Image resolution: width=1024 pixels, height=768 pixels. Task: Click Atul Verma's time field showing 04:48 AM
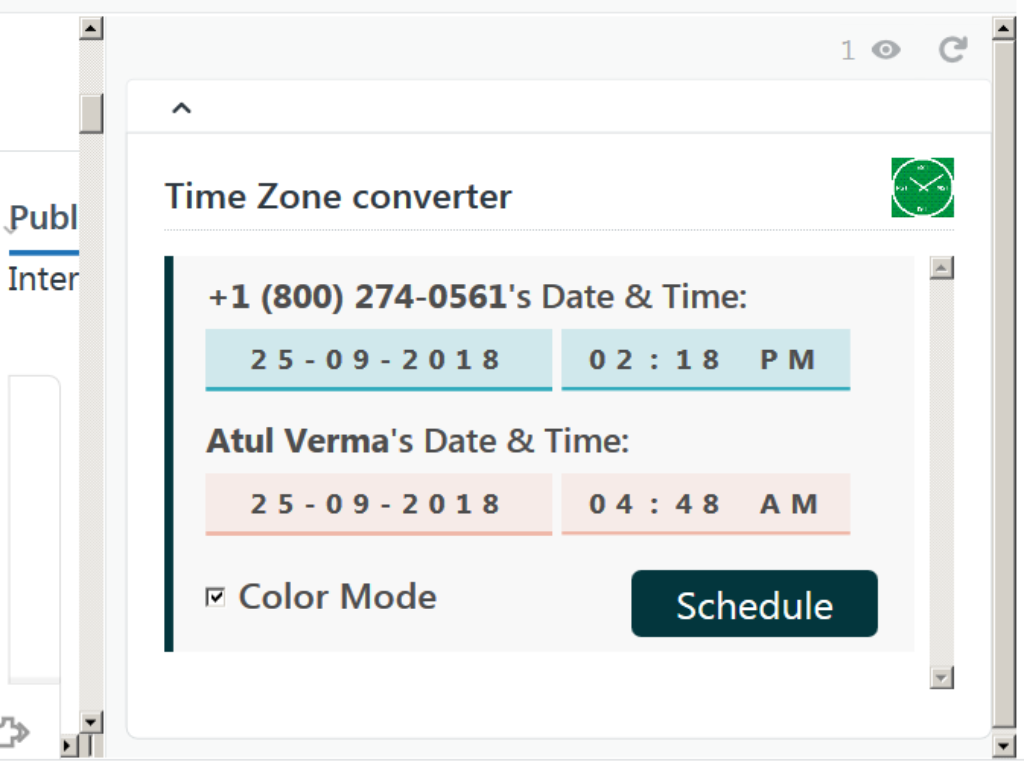tap(705, 504)
